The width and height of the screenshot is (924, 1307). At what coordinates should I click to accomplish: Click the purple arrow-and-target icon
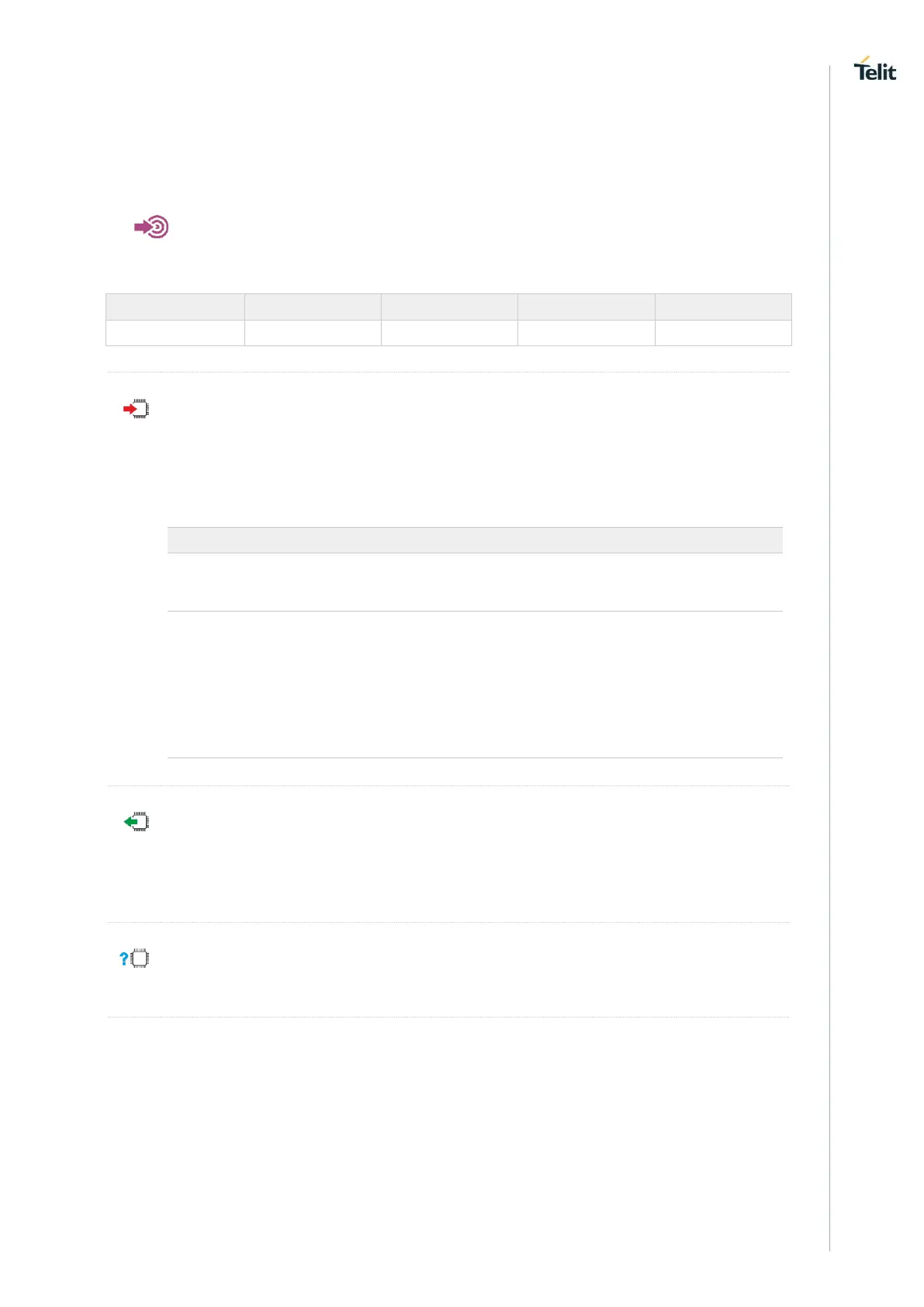coord(151,227)
